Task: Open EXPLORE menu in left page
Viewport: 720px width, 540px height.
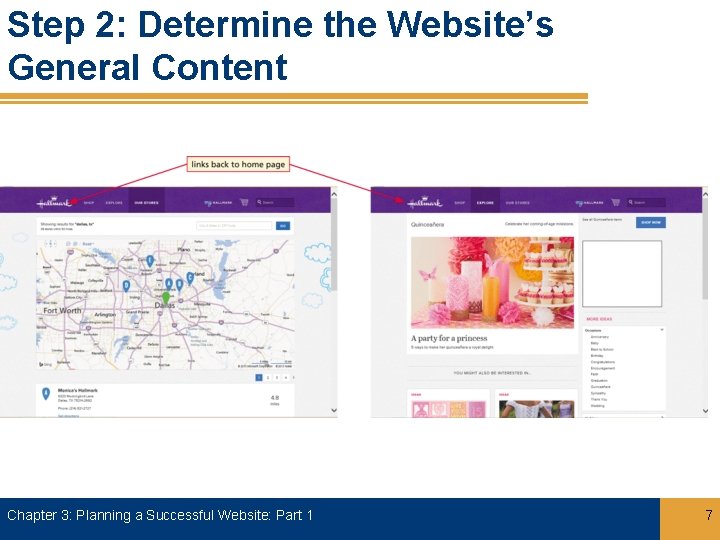Action: coord(114,202)
